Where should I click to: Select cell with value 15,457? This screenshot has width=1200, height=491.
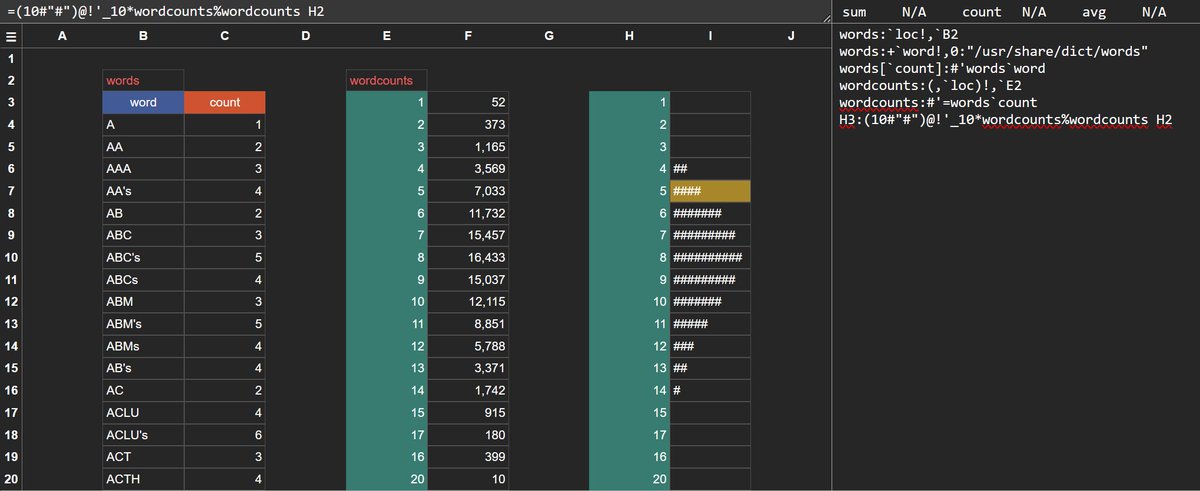[x=467, y=234]
